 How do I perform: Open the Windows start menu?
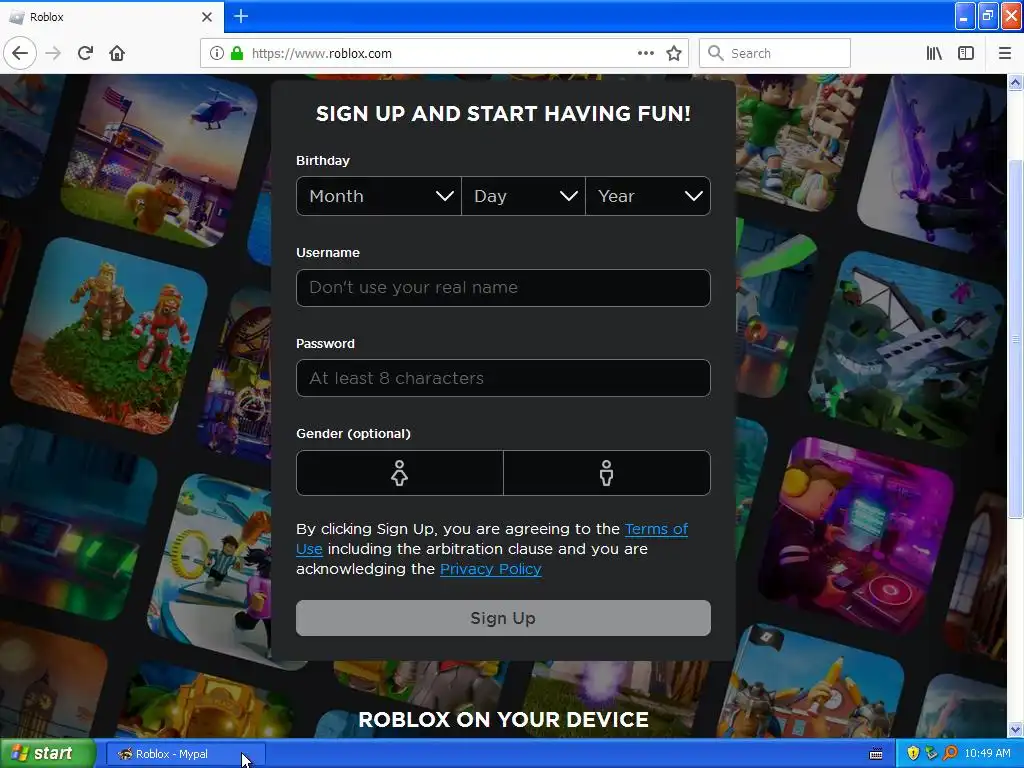click(47, 754)
